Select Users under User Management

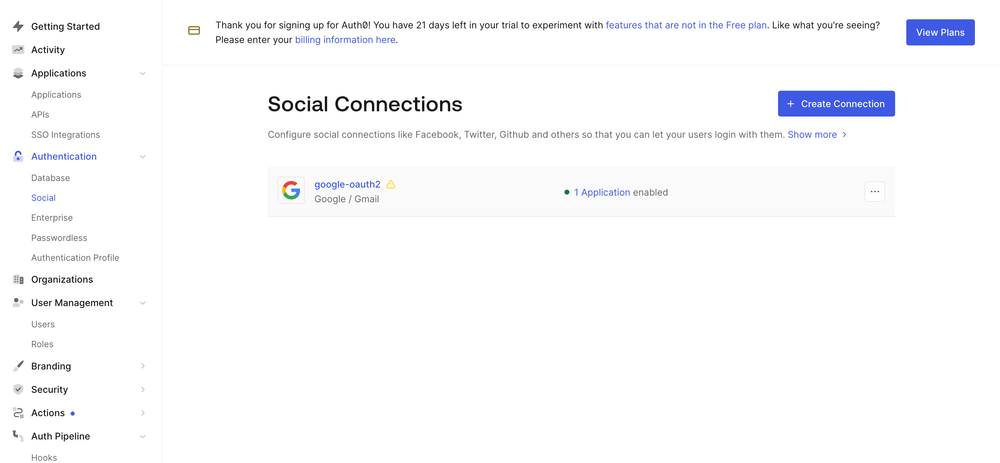click(x=43, y=324)
